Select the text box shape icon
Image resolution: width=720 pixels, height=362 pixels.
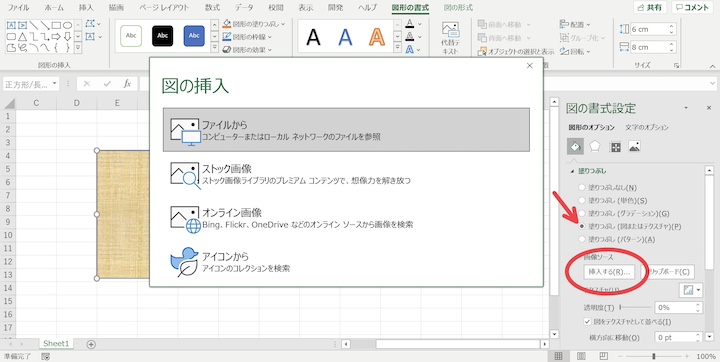point(11,25)
